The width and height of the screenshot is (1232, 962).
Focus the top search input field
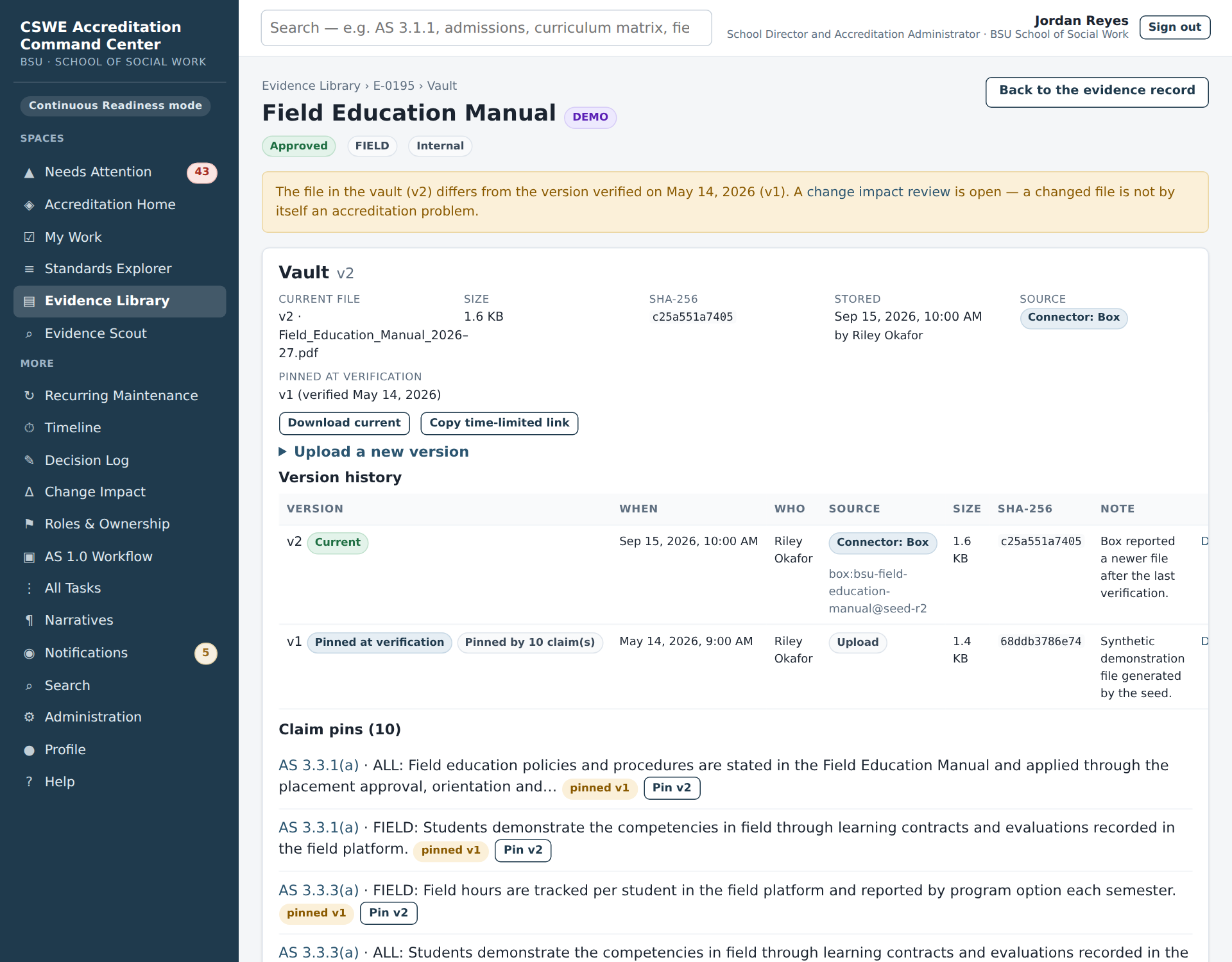pyautogui.click(x=486, y=28)
